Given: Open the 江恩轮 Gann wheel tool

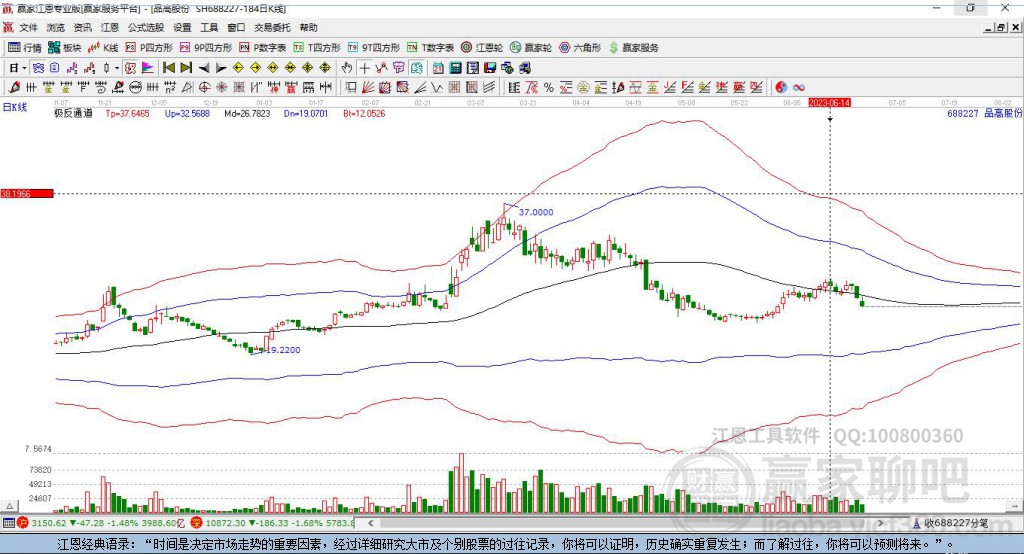Looking at the screenshot, I should coord(481,48).
